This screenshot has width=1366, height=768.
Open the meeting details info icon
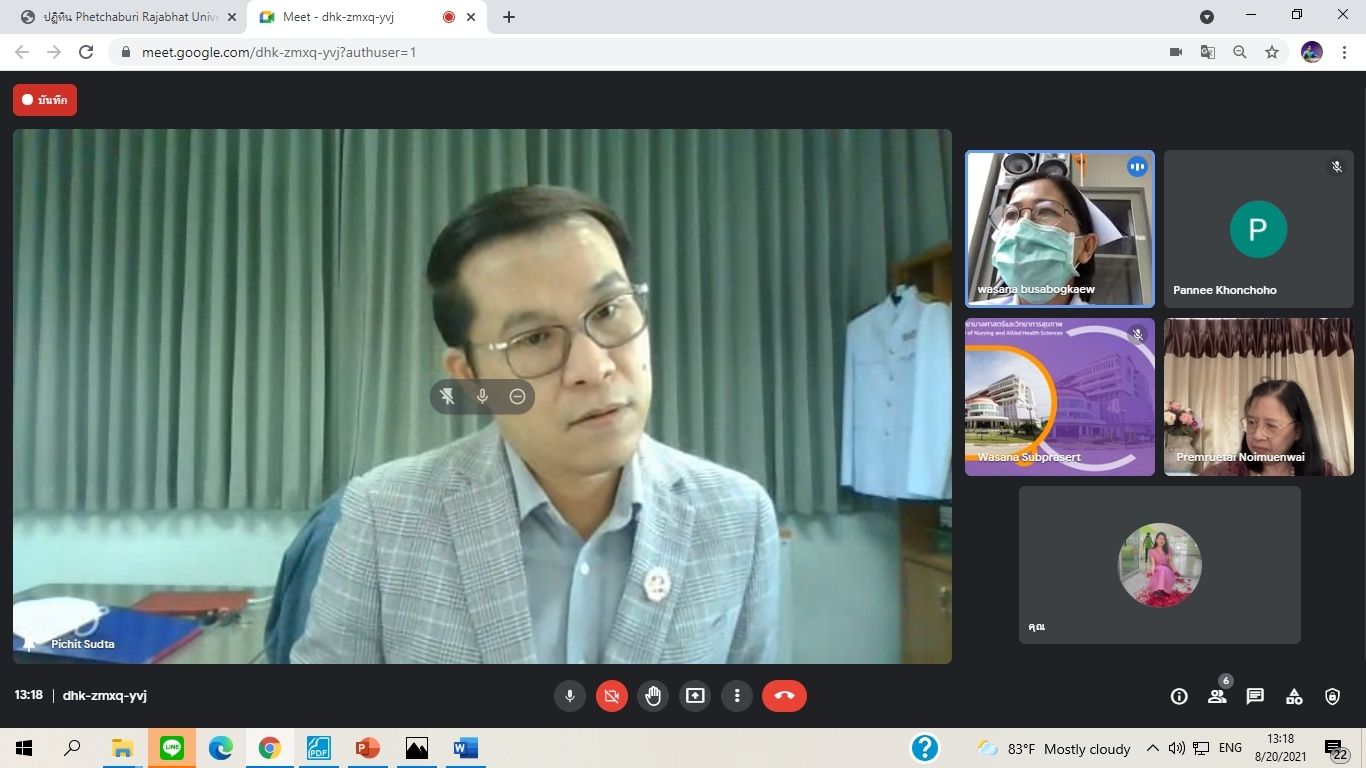click(x=1179, y=696)
